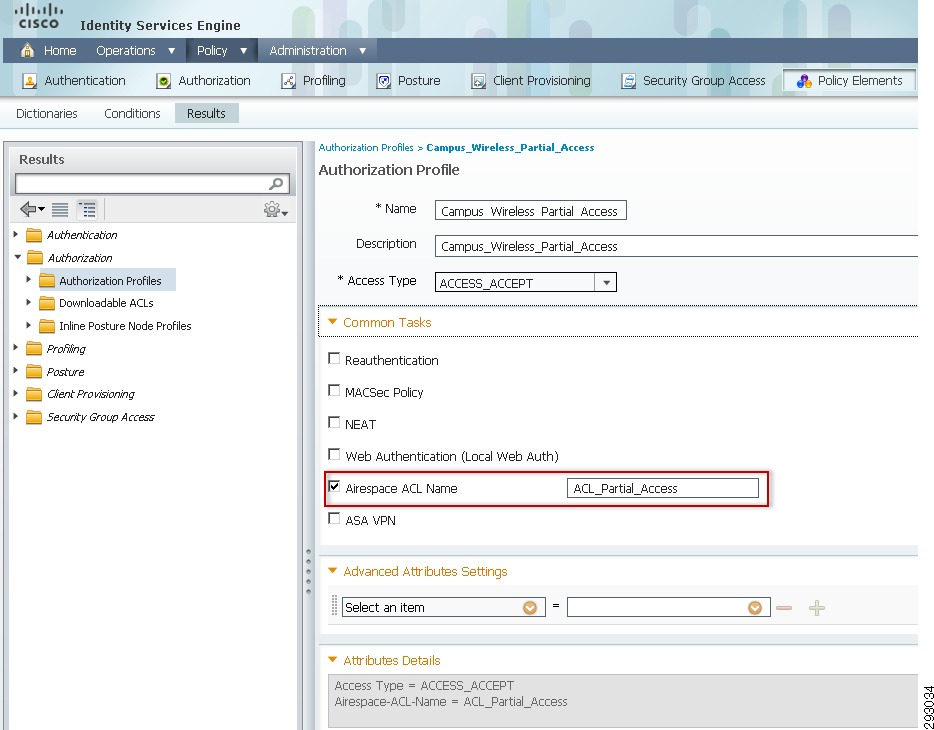Click the Posture shield icon
Image resolution: width=934 pixels, height=730 pixels.
pyautogui.click(x=384, y=81)
